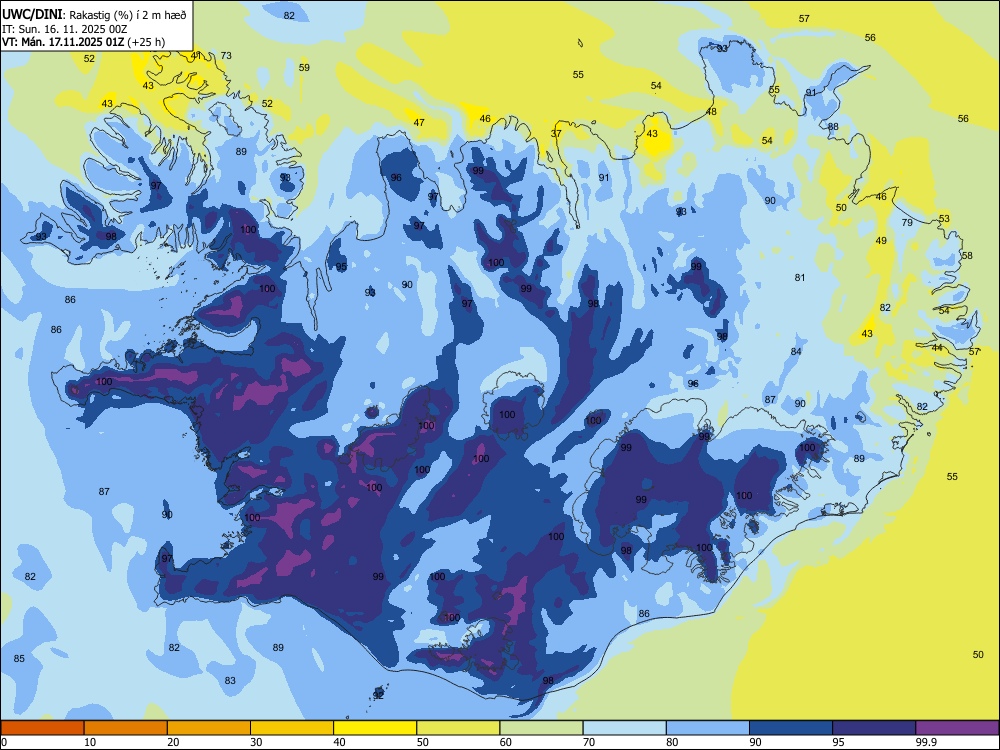Click the 50–60 yellow-green legend swatch
1000x750 pixels.
coord(458,728)
